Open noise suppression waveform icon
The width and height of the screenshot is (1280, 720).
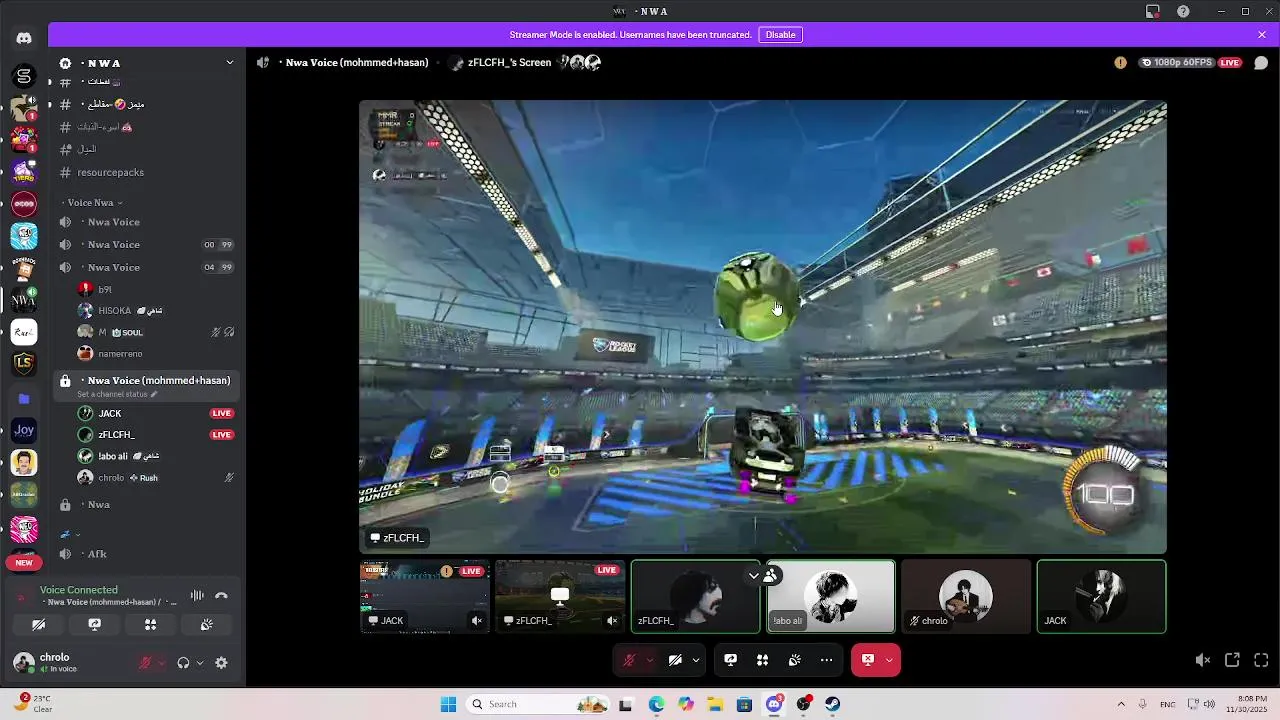click(x=197, y=596)
